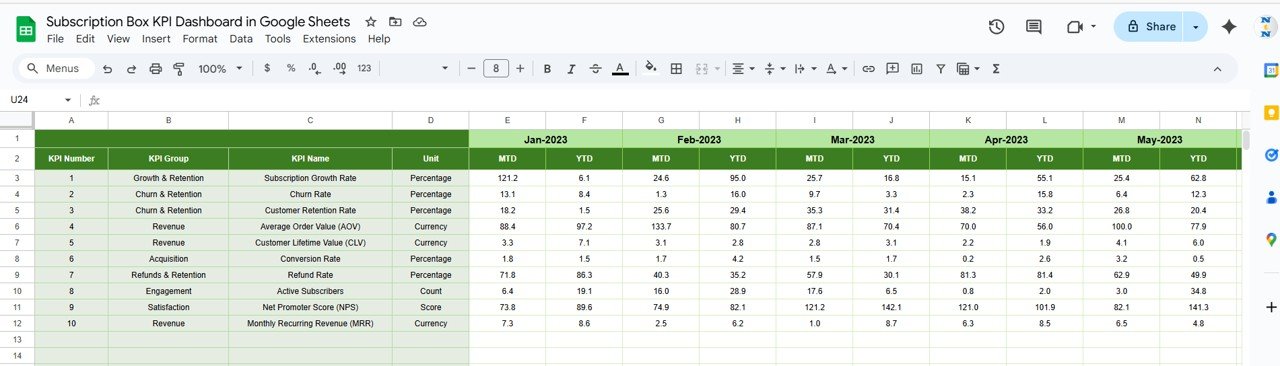
Task: Click the Share button
Action: point(1150,27)
